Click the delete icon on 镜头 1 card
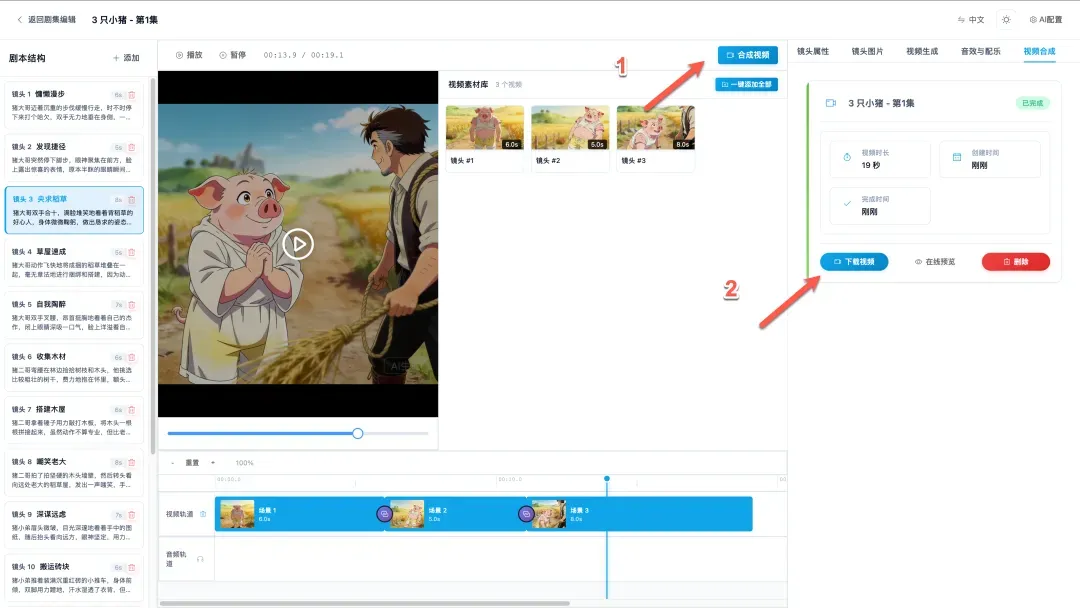Viewport: 1080px width, 608px height. click(x=131, y=95)
